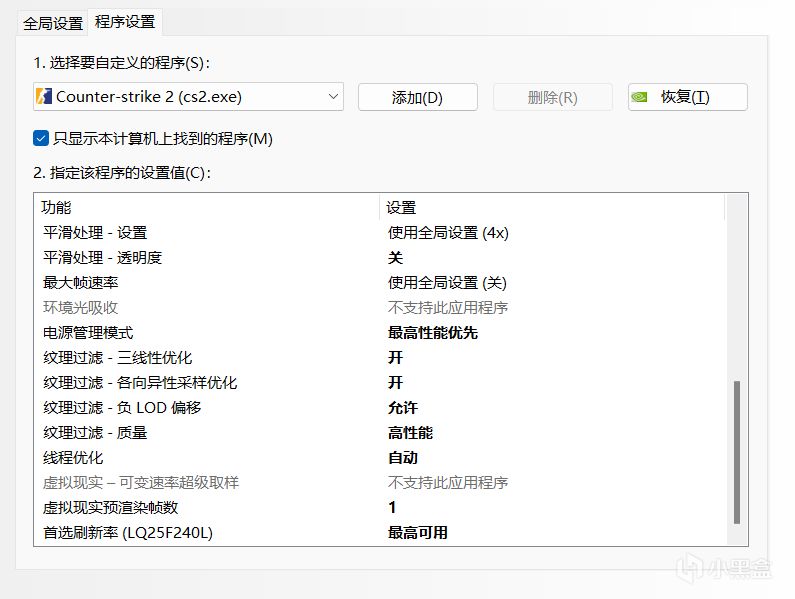Open the 使用全局设置 (4x) value

coord(448,233)
